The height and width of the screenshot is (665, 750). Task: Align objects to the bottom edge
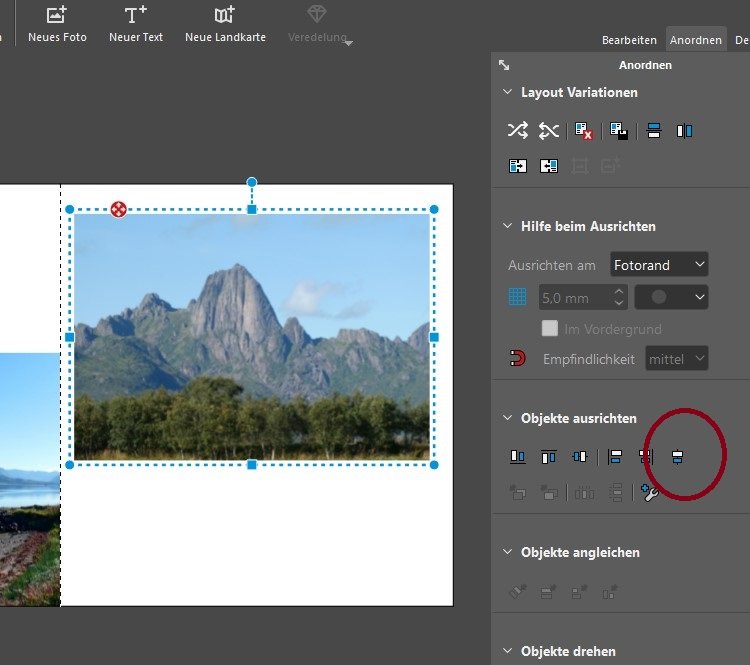(517, 457)
